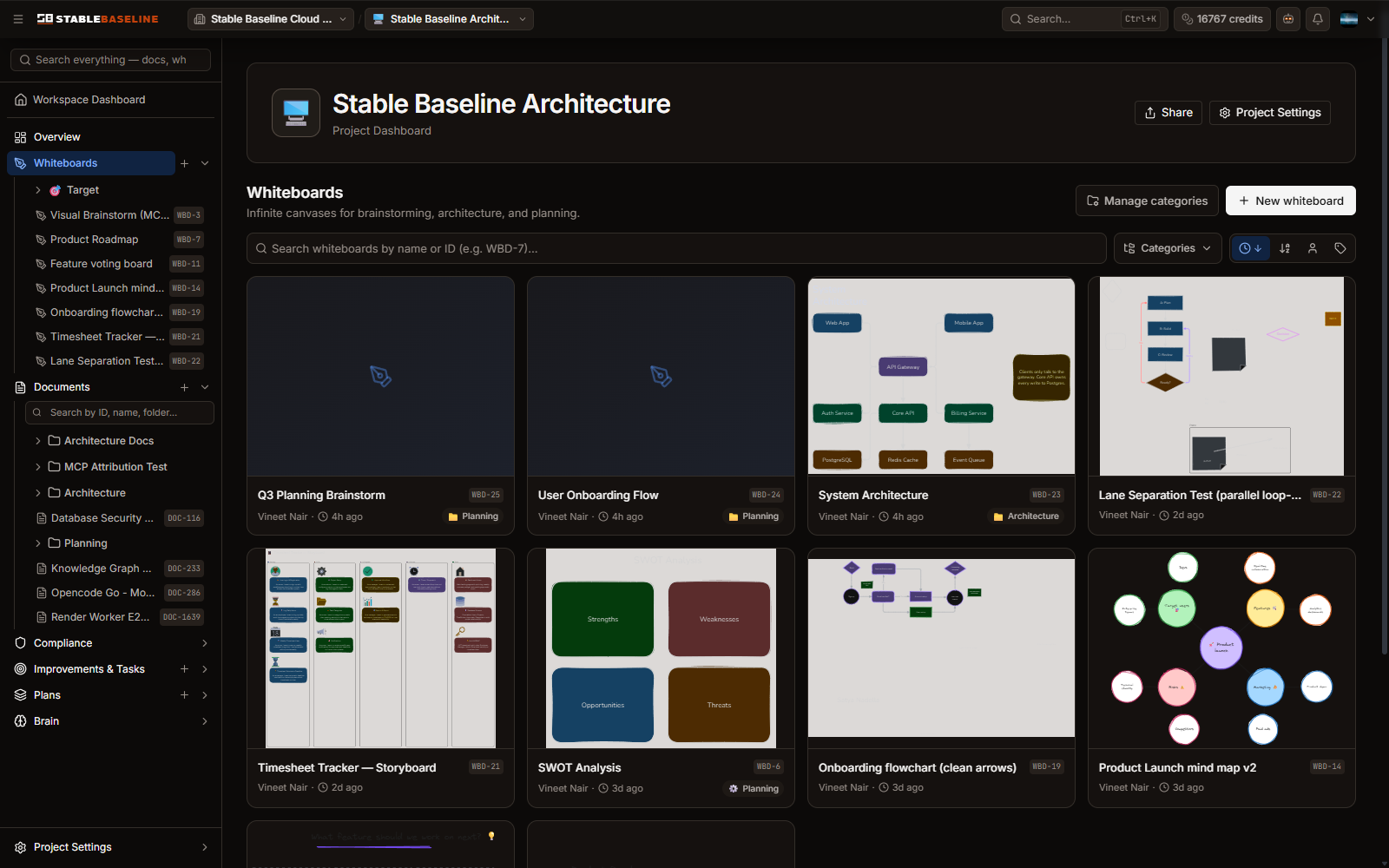Expand the Plans section chevron

[x=205, y=695]
